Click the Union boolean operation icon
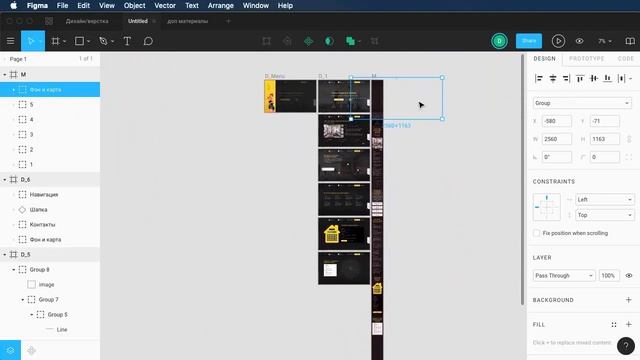640x360 pixels. pyautogui.click(x=350, y=41)
